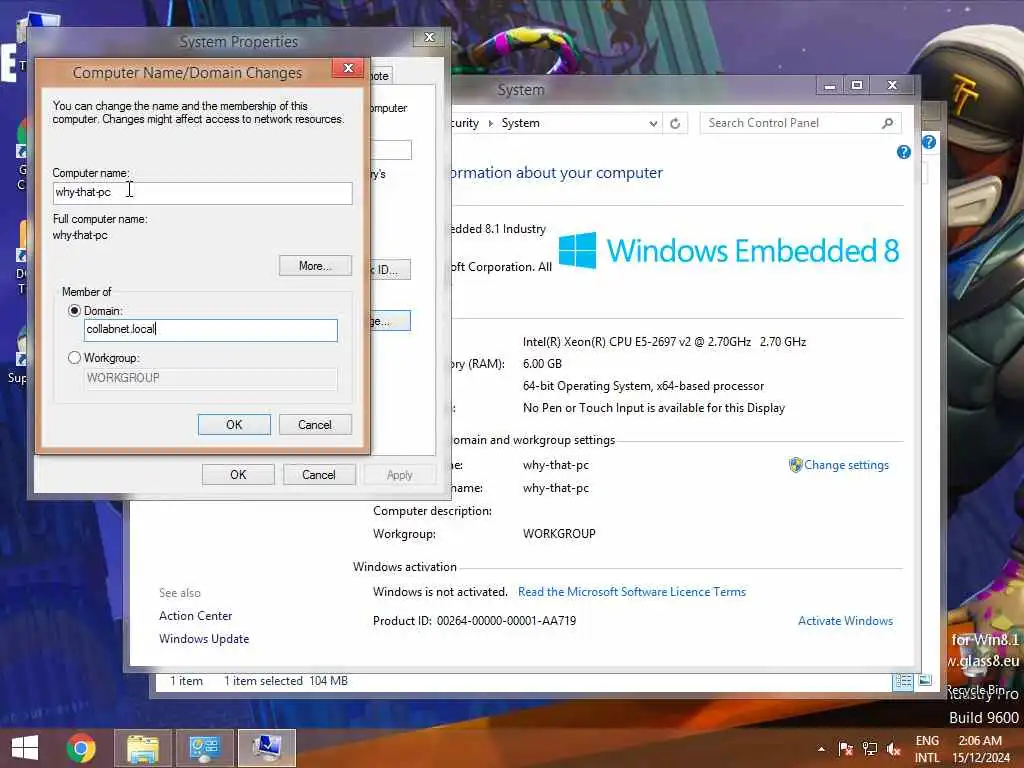
Task: Switch to System Properties taskbar item
Action: [266, 748]
